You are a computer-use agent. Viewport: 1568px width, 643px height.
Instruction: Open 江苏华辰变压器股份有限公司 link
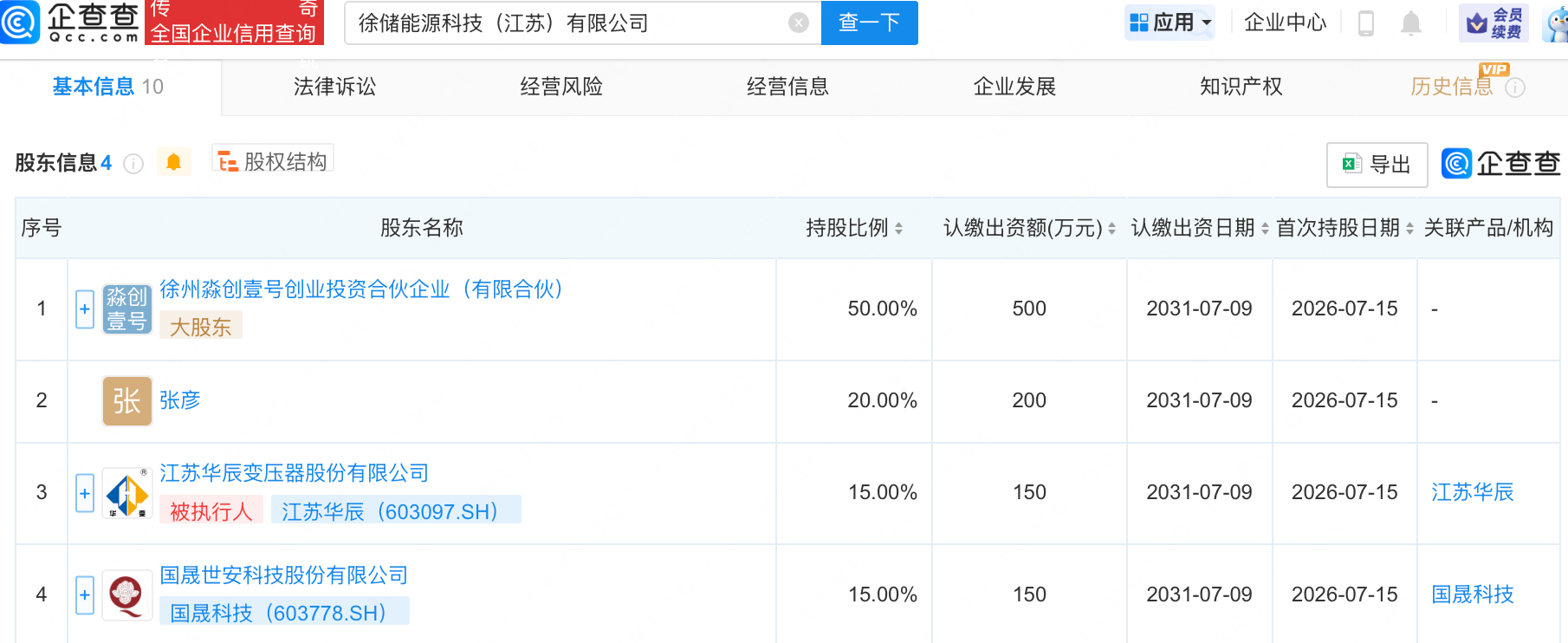pyautogui.click(x=295, y=473)
